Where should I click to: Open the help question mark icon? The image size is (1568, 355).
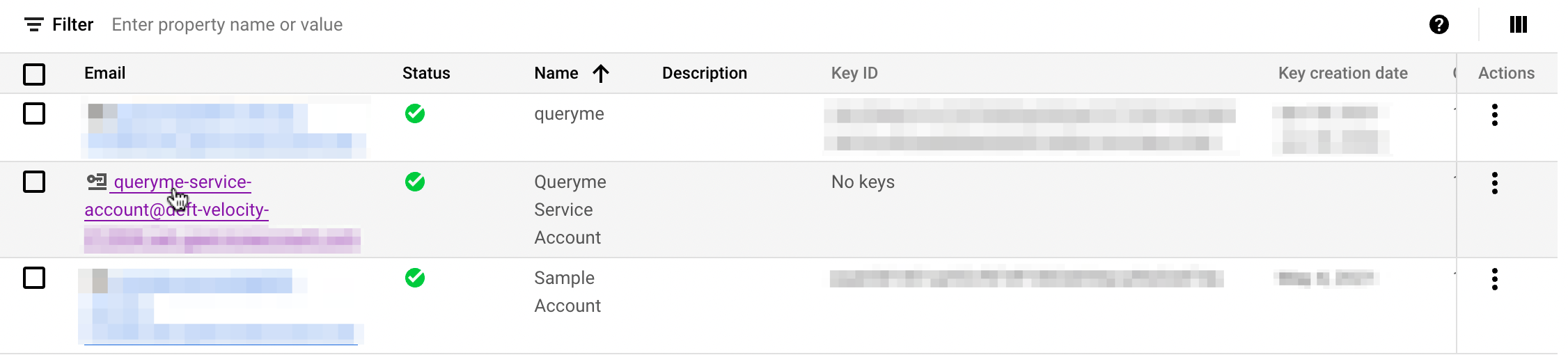tap(1438, 25)
